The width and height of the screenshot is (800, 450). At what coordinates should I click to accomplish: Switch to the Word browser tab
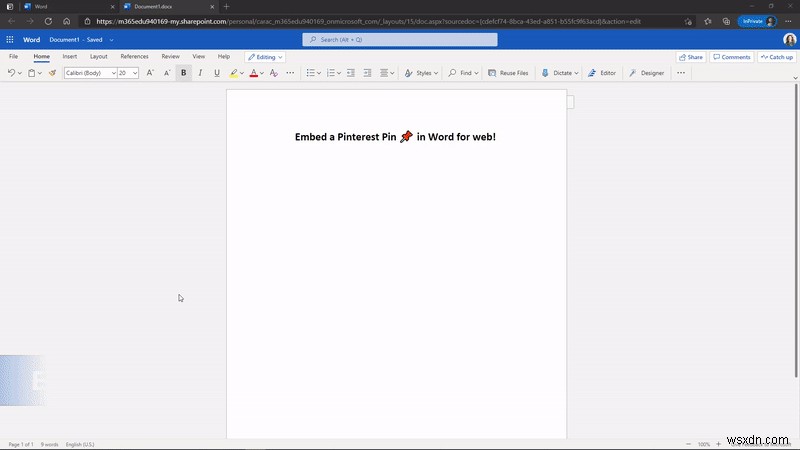pos(69,7)
